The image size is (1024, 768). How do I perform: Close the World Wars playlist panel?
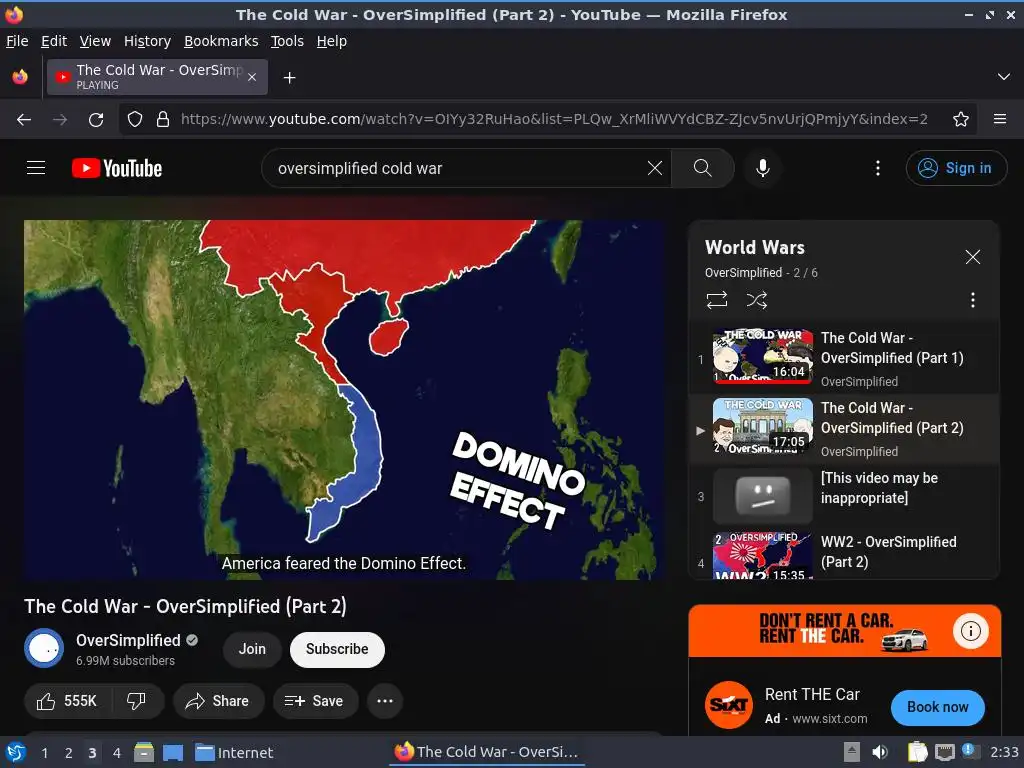[972, 257]
